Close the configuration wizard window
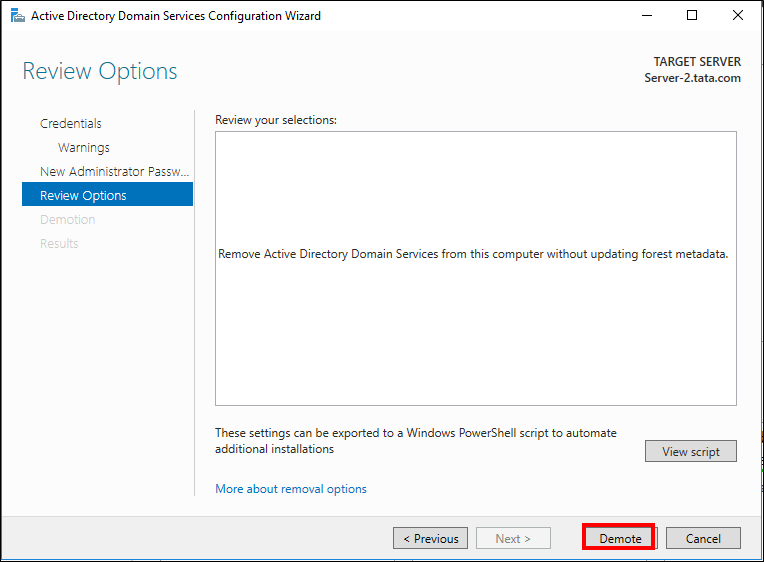764x562 pixels. [738, 16]
